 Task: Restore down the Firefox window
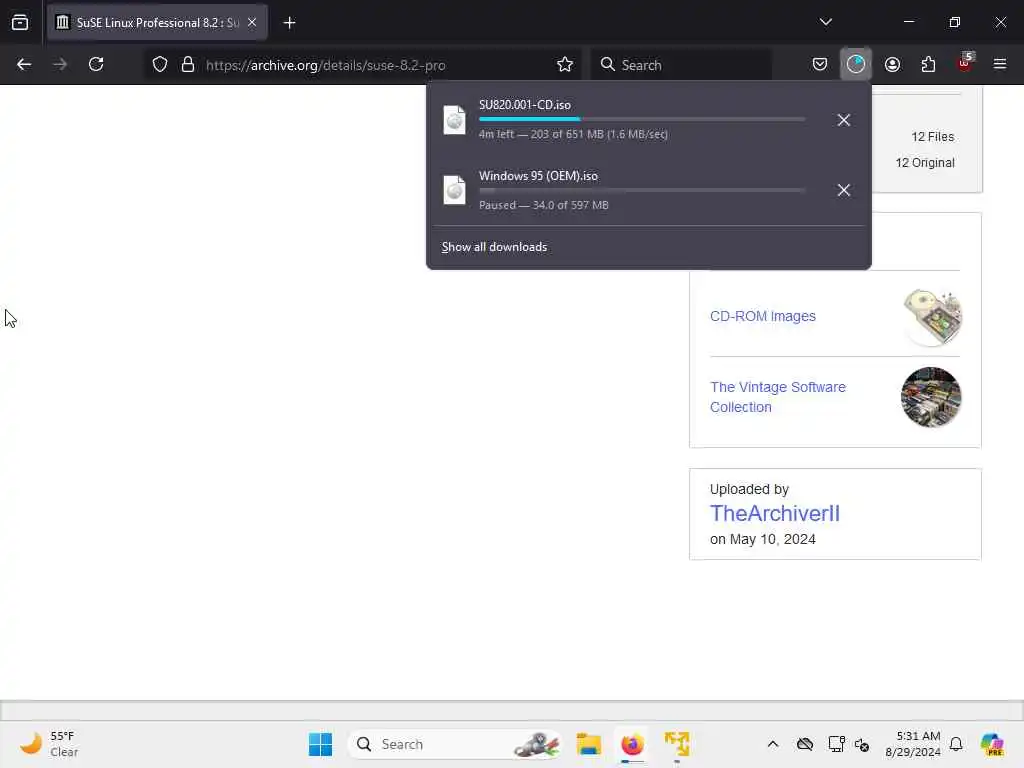(x=954, y=22)
